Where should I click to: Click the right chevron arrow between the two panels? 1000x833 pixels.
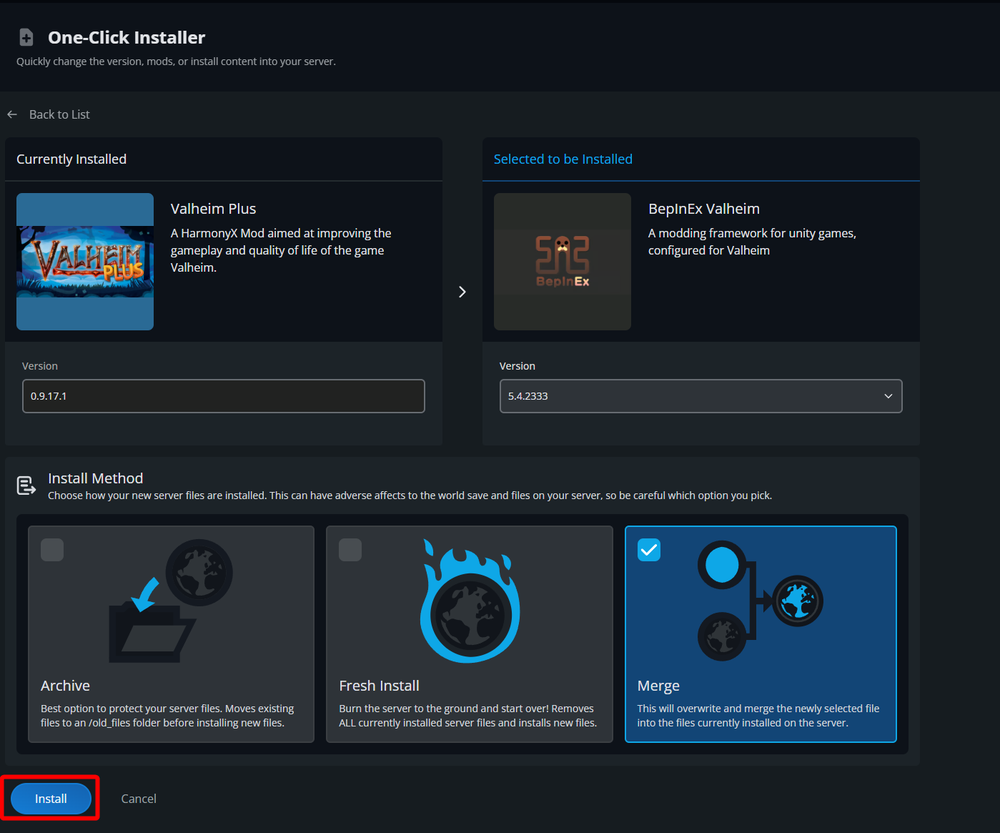point(462,292)
